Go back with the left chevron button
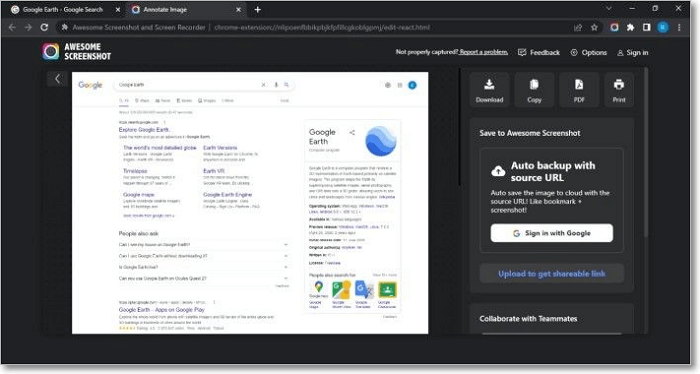700x374 pixels. [57, 79]
